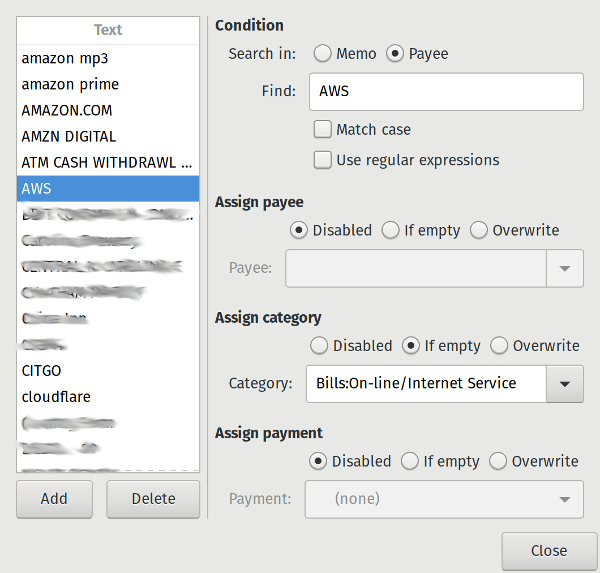Set Assign payment to Overwrite
The height and width of the screenshot is (573, 600).
click(498, 461)
